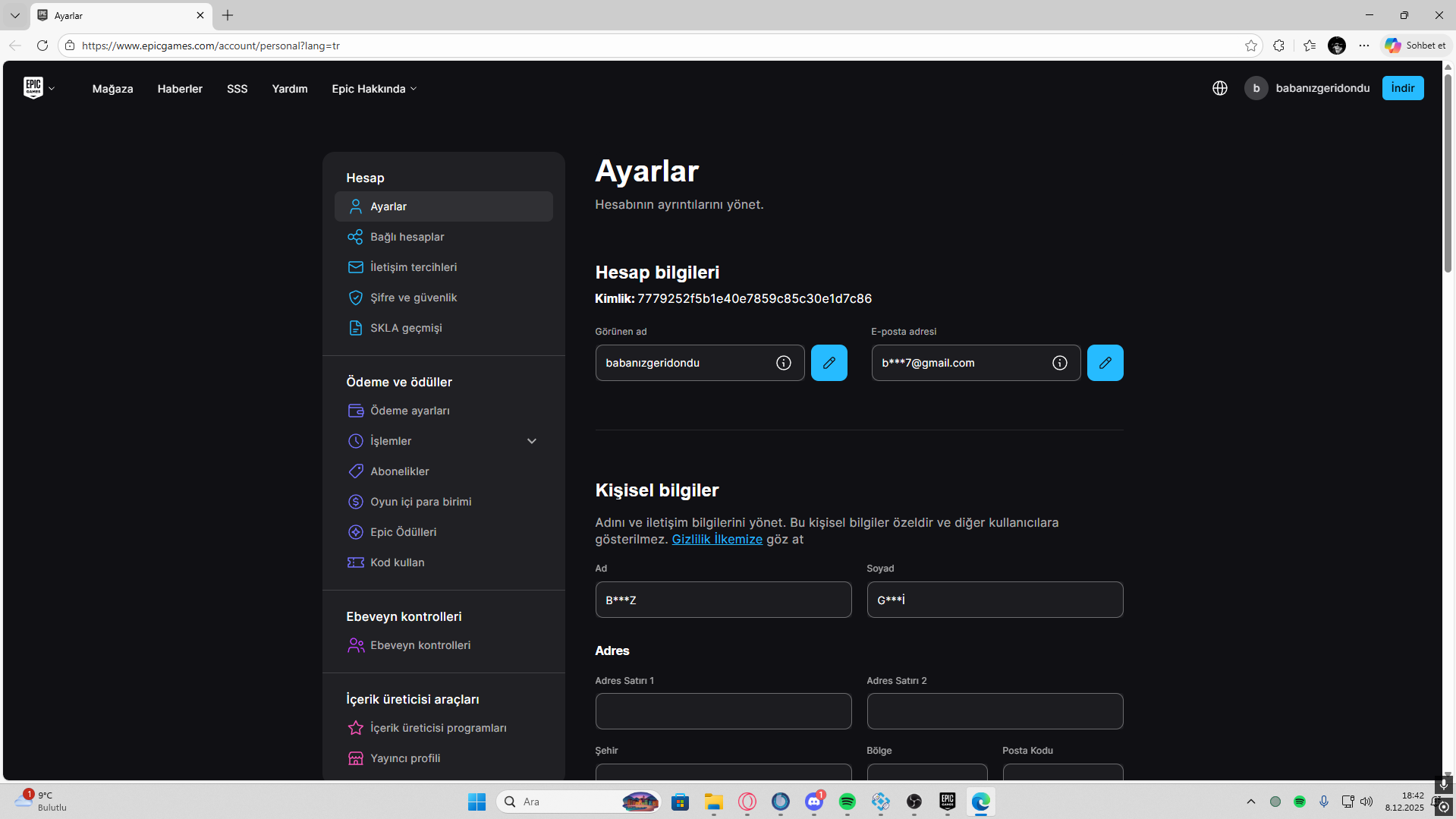Focus the Soyad last name field
This screenshot has width=1456, height=819.
coord(995,600)
